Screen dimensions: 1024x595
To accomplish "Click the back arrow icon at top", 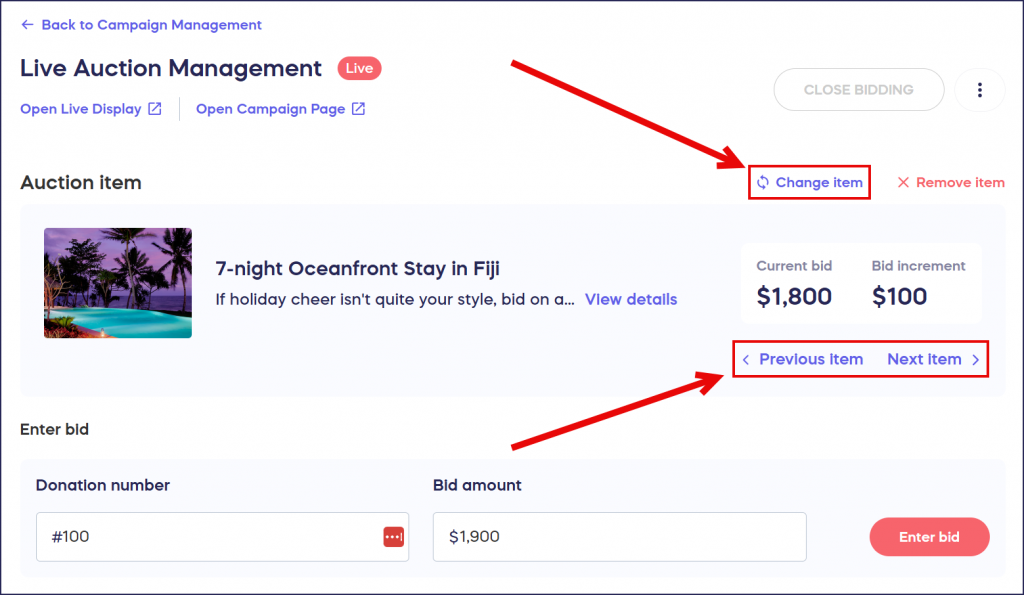I will pos(27,25).
